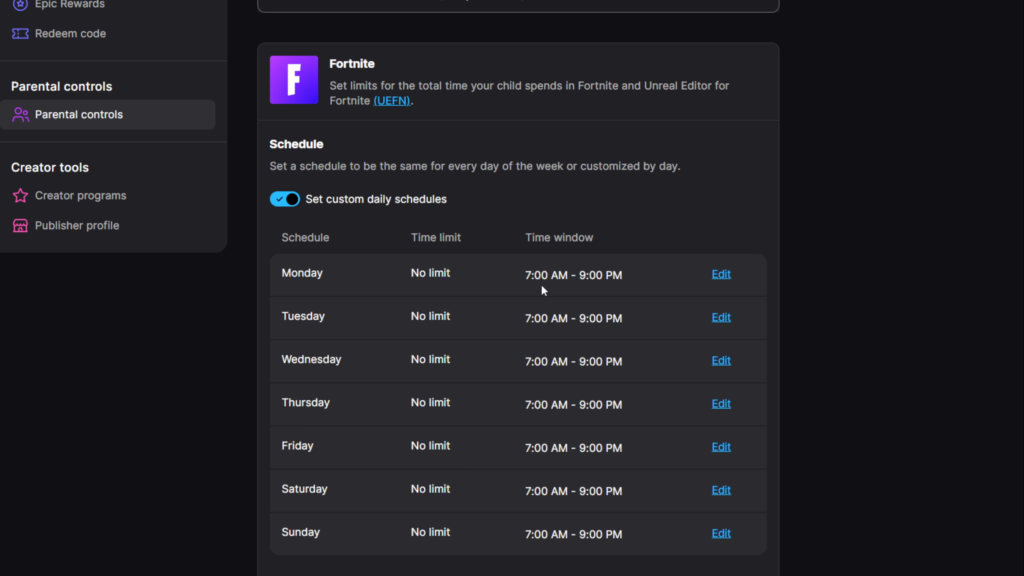Edit the Tuesday schedule
1024x576 pixels.
coord(721,317)
